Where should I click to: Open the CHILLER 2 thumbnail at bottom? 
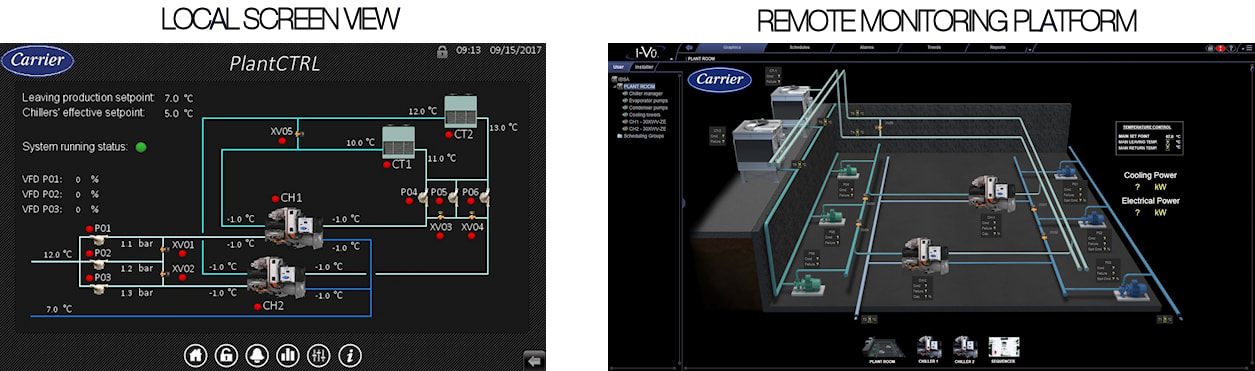pyautogui.click(x=965, y=349)
